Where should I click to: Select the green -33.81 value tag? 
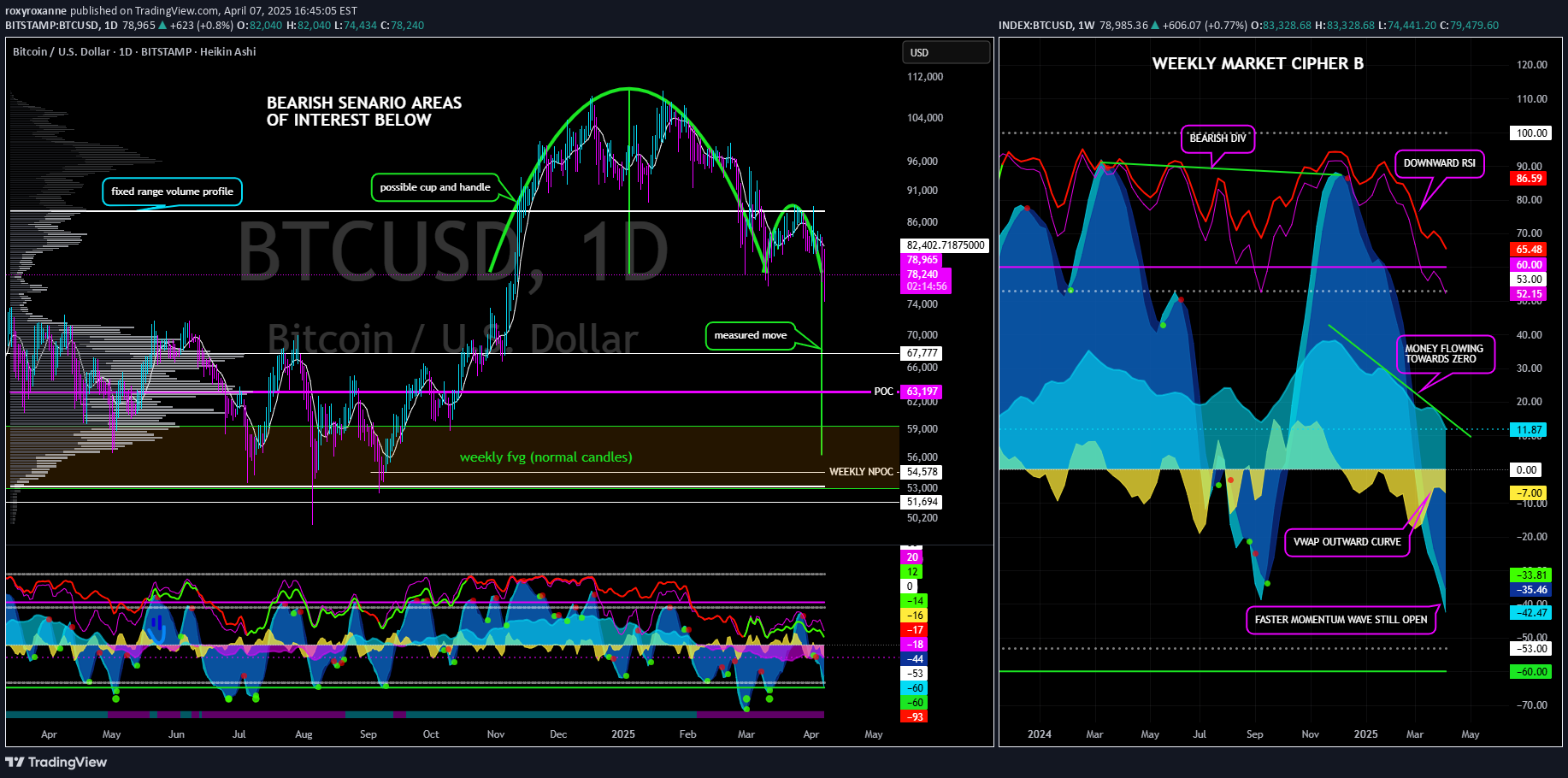click(1532, 575)
